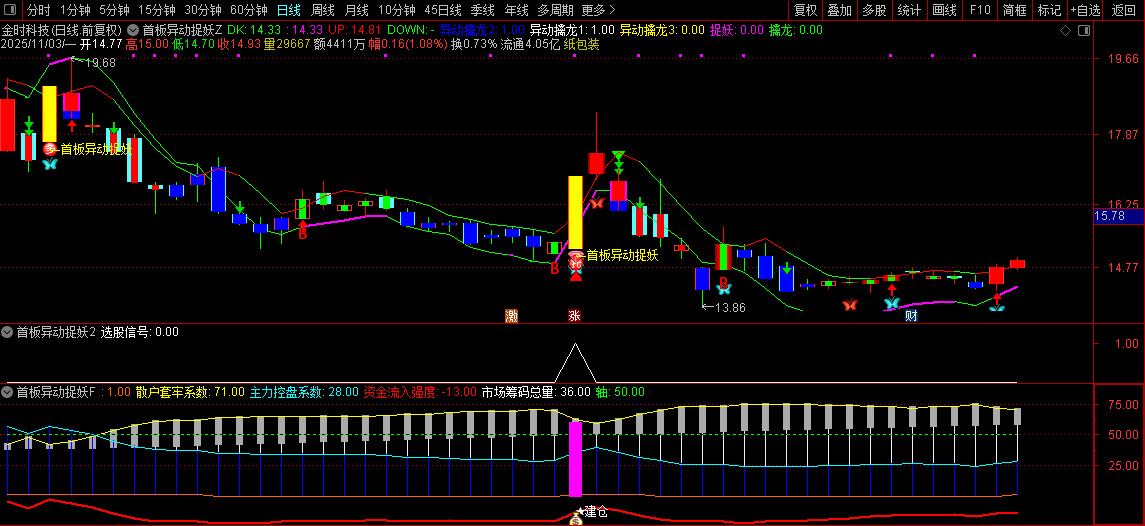
Task: Click the orange butterfly beside the tall yellow candle
Action: point(597,202)
